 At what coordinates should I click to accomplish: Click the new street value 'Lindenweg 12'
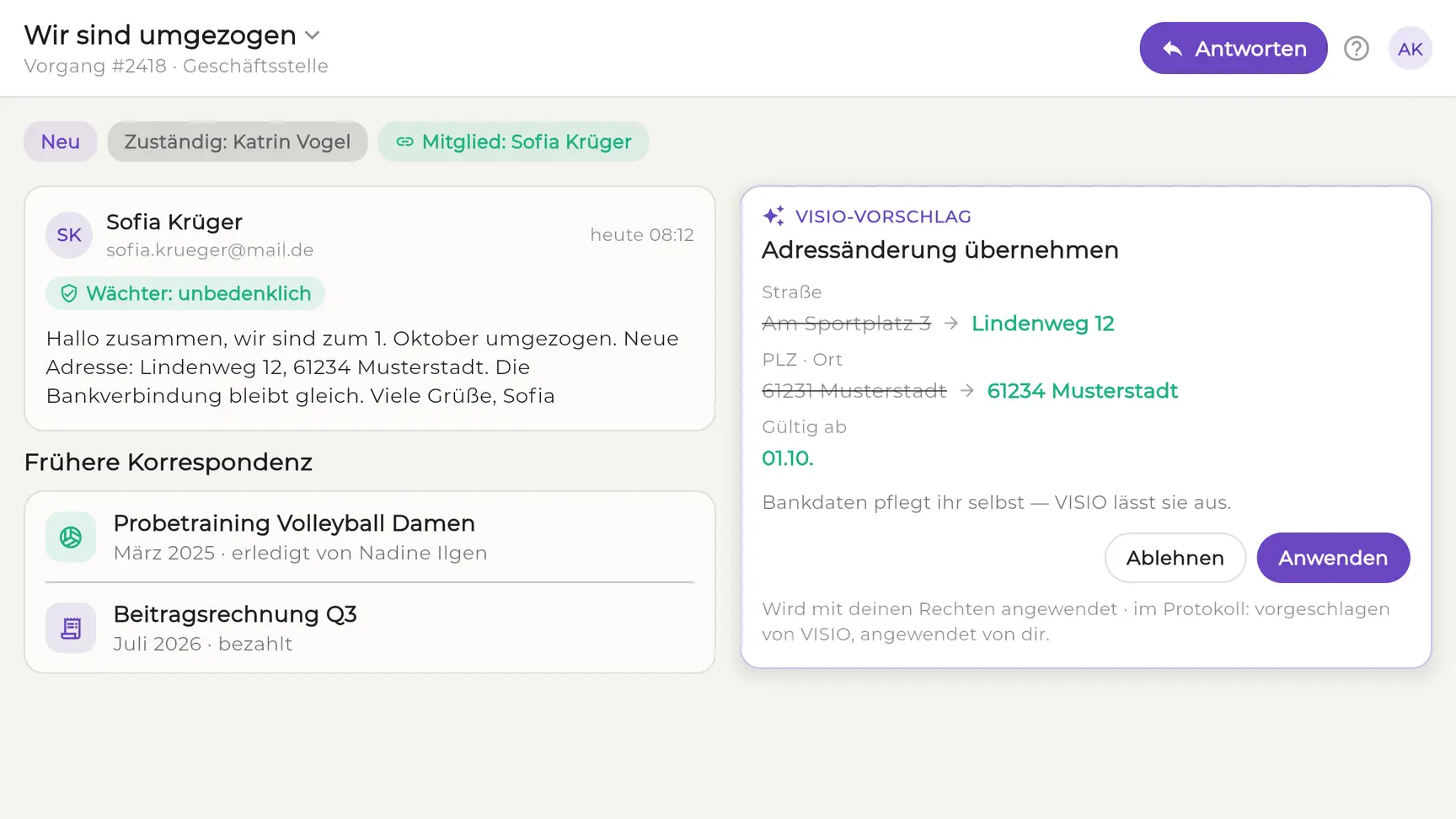click(x=1043, y=324)
